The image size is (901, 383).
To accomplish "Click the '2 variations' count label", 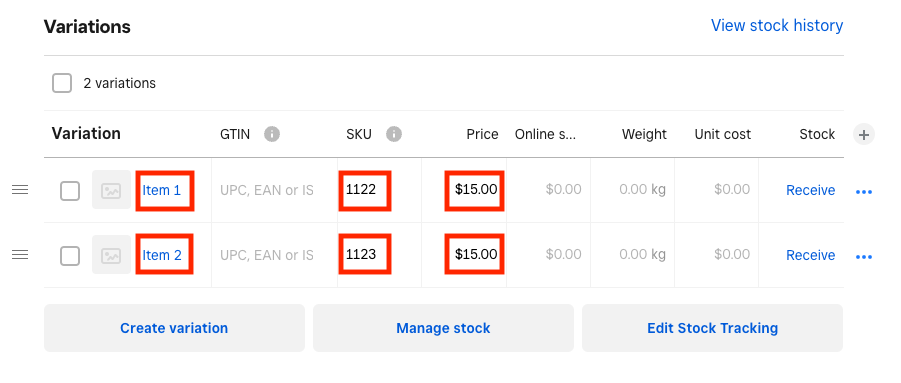I will [x=120, y=83].
